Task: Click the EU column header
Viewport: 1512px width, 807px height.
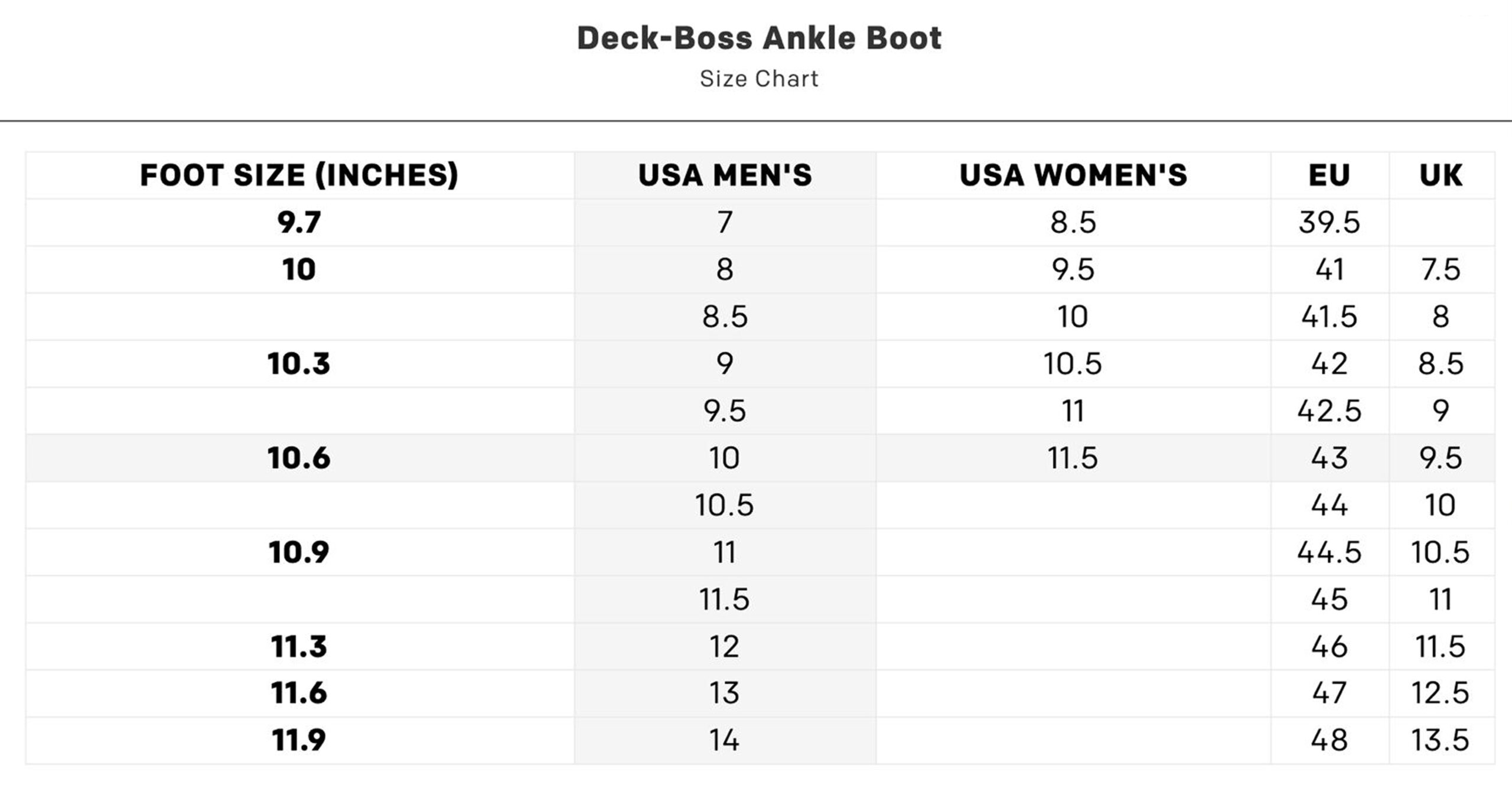Action: (x=1329, y=175)
